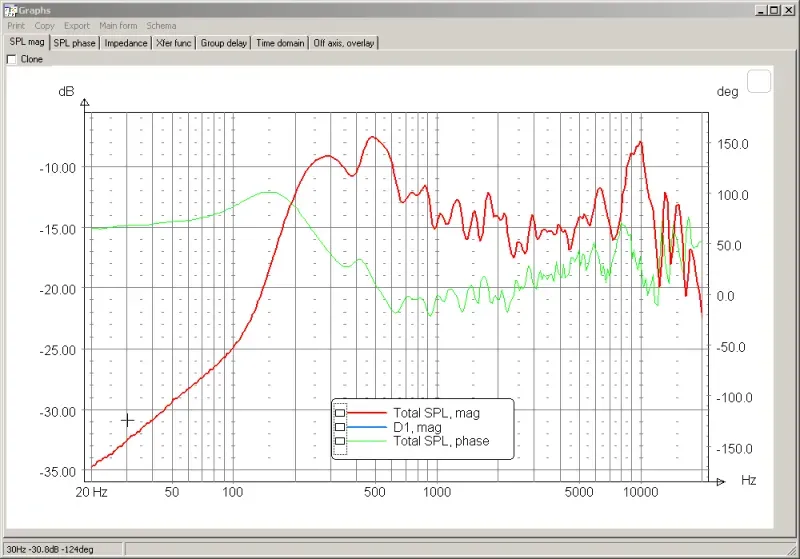Switch to the Time domain tab

(280, 43)
